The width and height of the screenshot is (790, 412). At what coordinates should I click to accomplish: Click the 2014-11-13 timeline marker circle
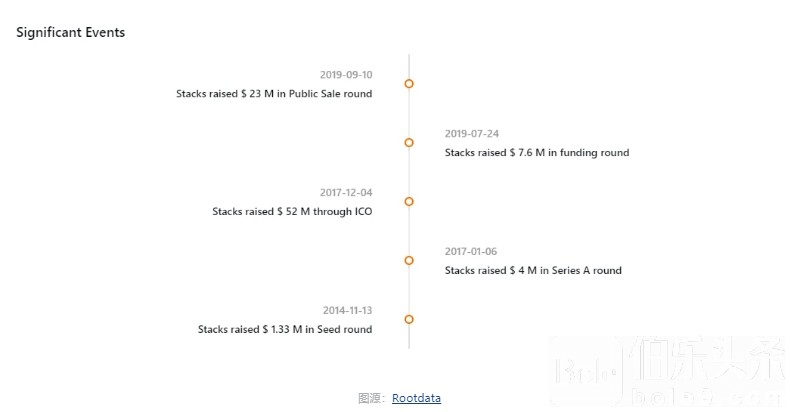409,319
